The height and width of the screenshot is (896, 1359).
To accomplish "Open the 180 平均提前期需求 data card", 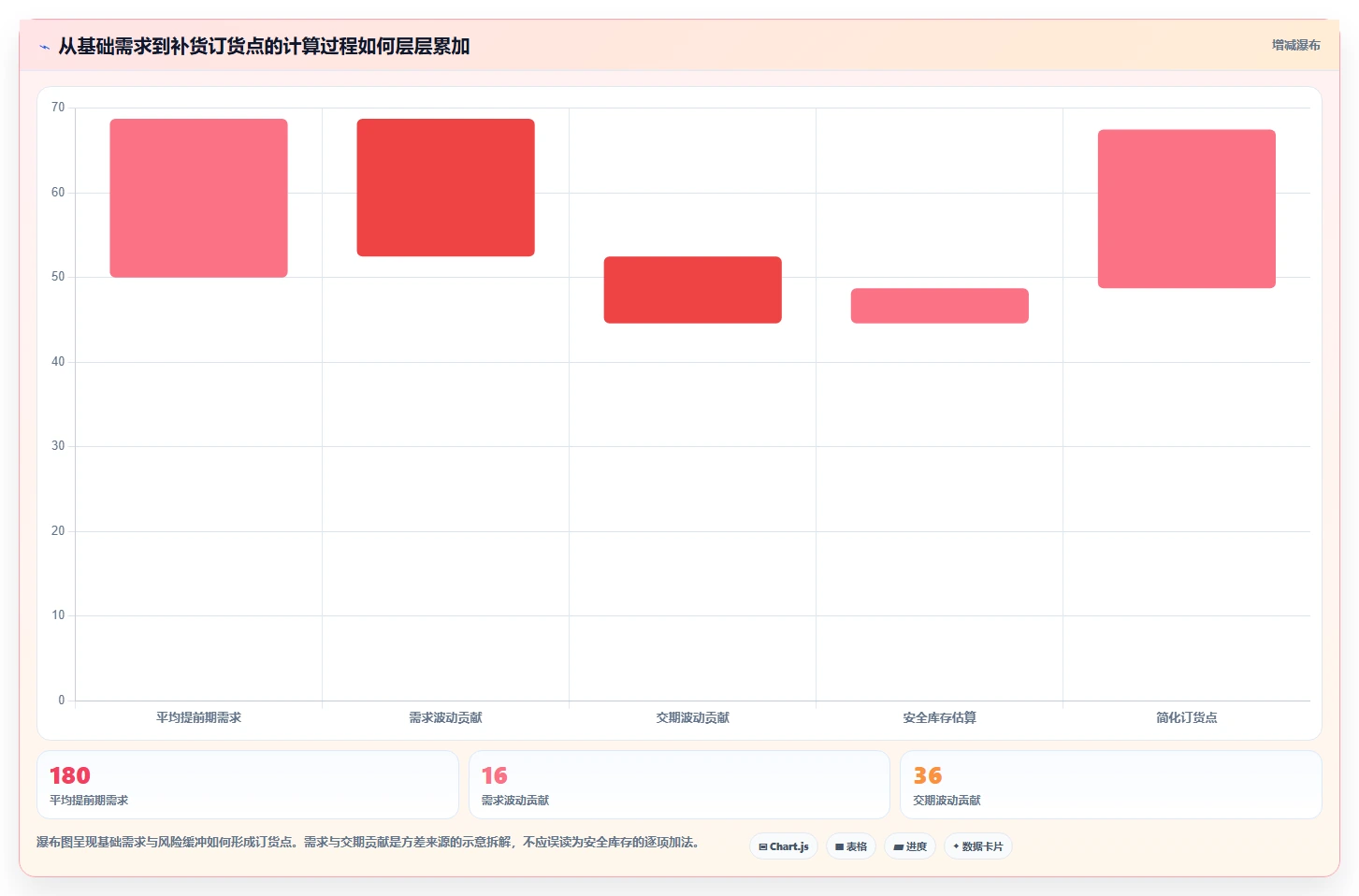I will (x=248, y=785).
